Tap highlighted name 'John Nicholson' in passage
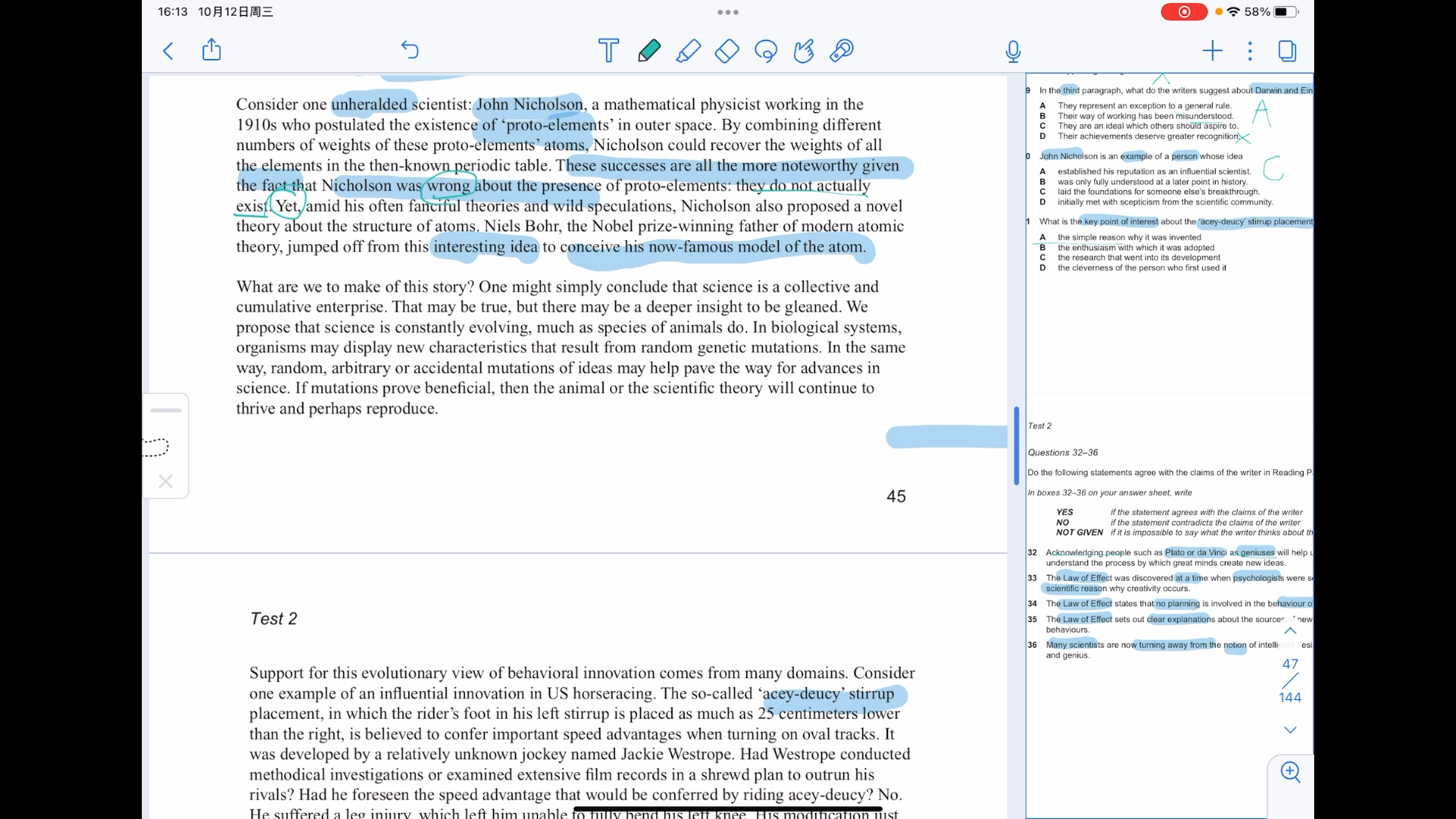Screen dimensions: 1456x819 529,105
